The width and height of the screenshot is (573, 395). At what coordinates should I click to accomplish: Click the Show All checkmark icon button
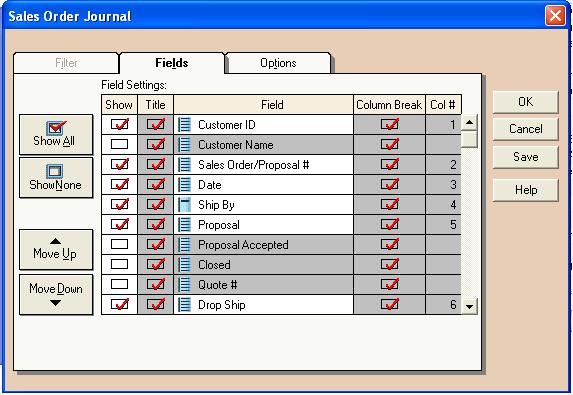56,134
